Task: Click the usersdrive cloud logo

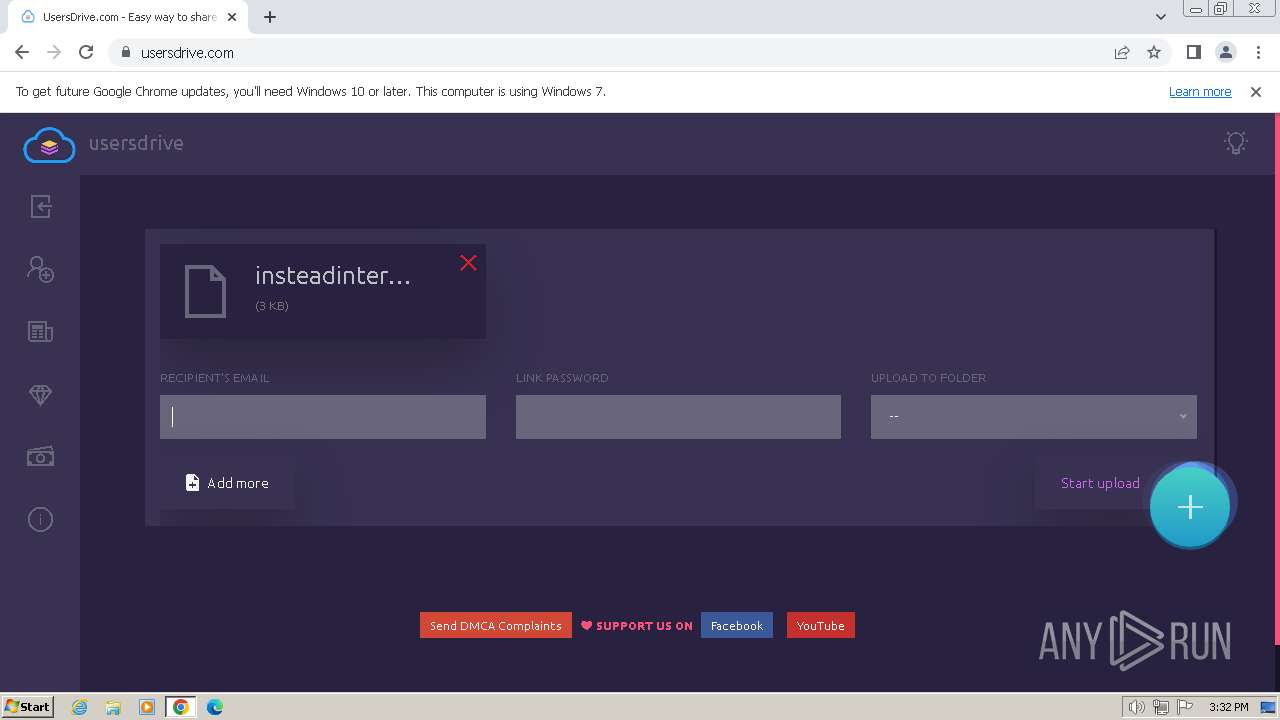Action: 49,145
